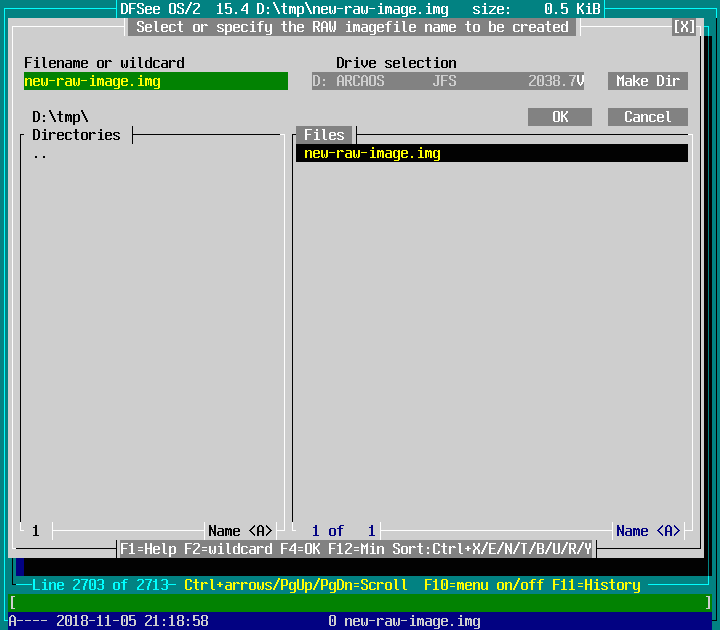720x630 pixels.
Task: Toggle the Name <A> sort in Files pane
Action: 648,531
